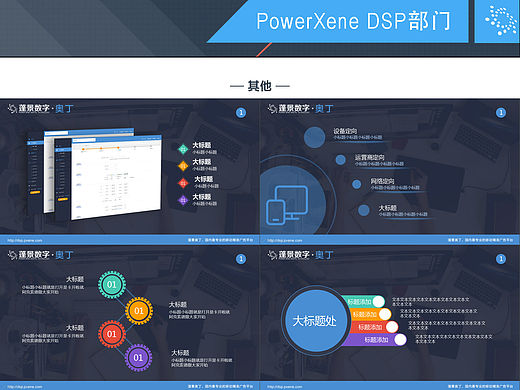Click the large blue circle beside 设备定向
Image resolution: width=520 pixels, height=390 pixels.
[314, 137]
